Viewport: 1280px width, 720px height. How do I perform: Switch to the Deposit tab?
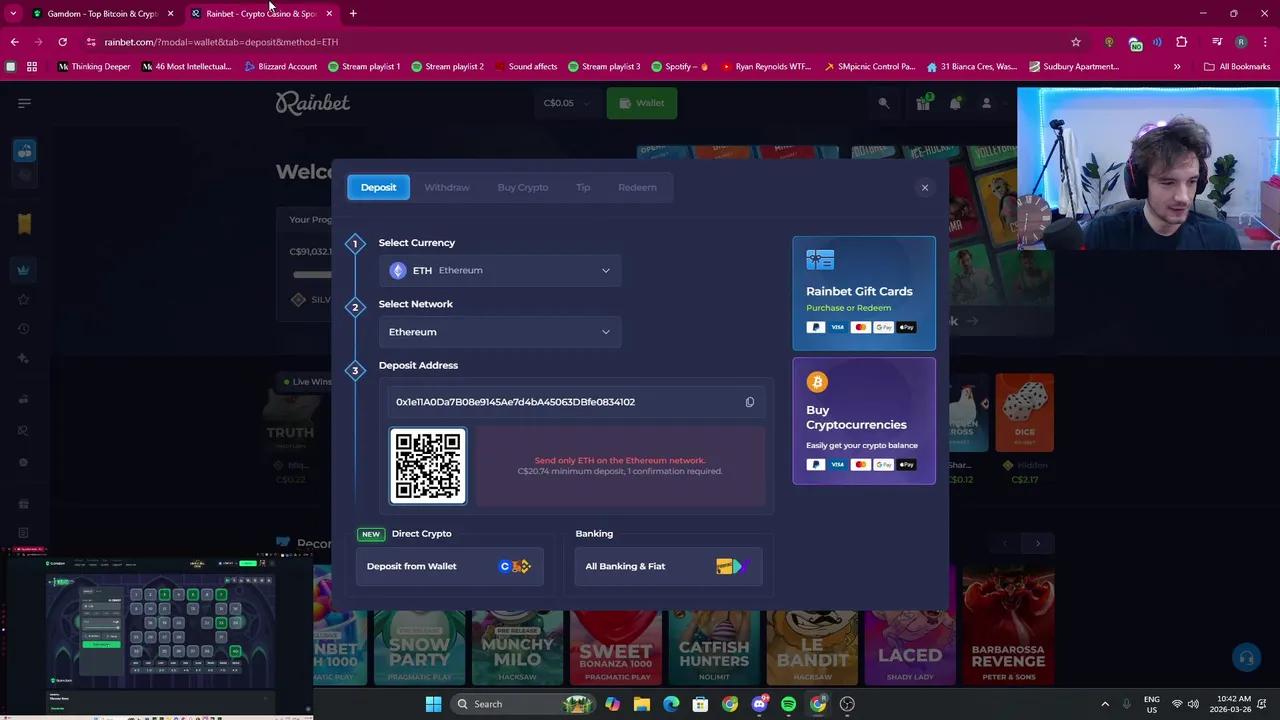(x=378, y=187)
